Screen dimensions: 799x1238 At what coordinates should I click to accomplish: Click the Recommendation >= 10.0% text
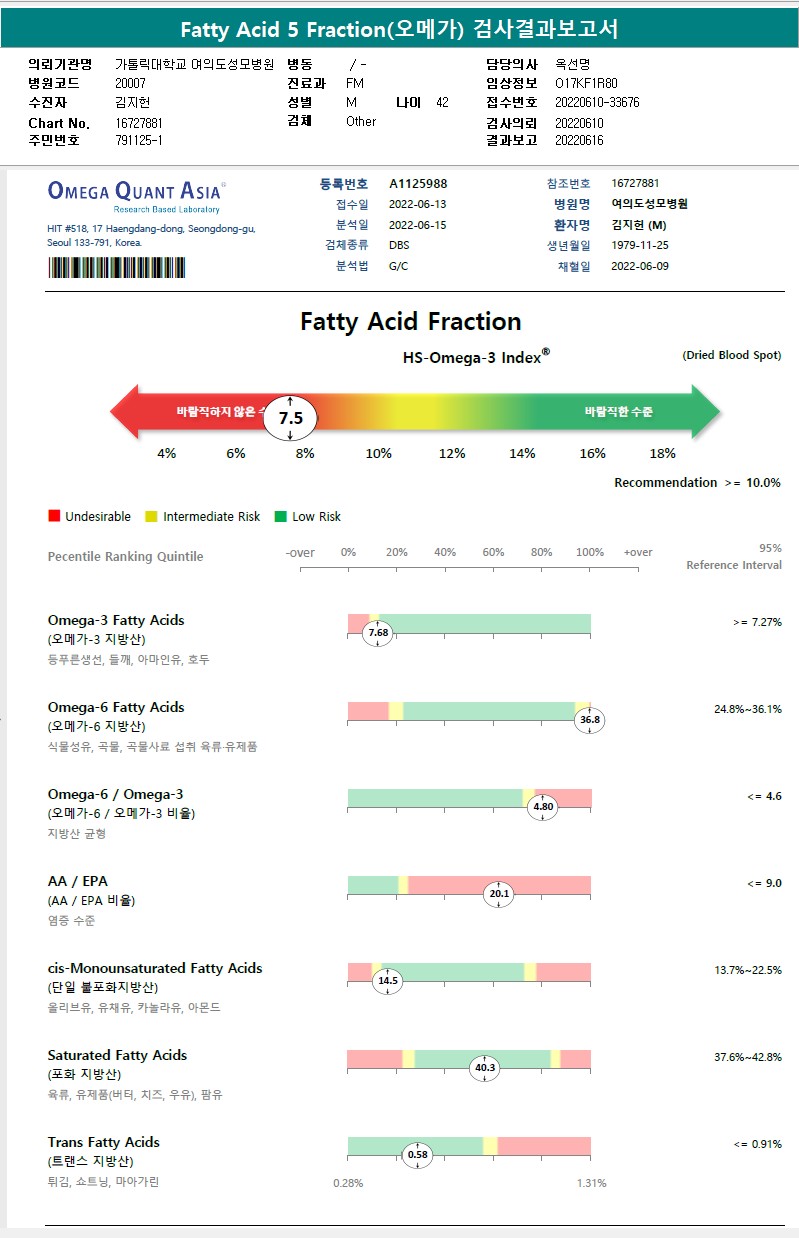pos(697,483)
